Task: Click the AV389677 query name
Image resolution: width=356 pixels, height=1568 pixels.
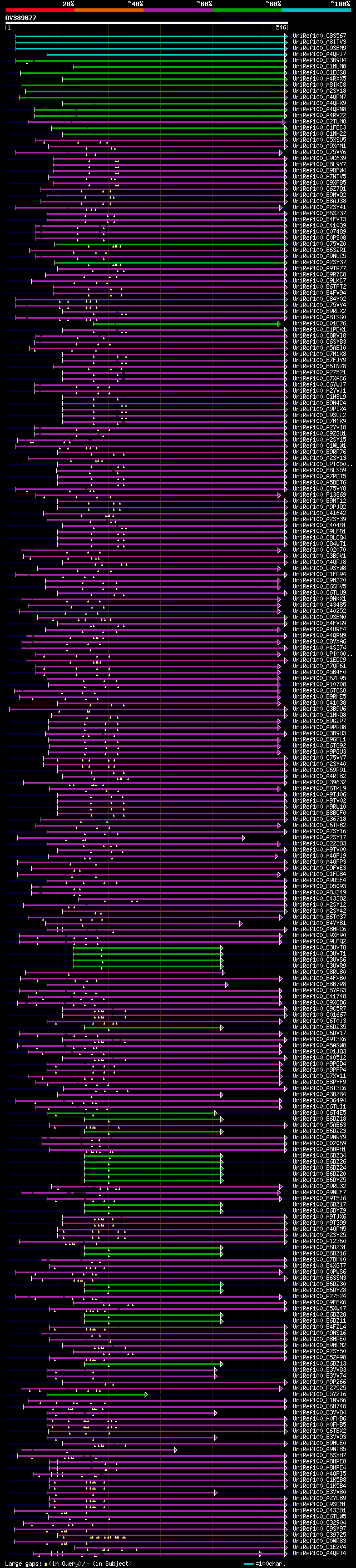Action: pyautogui.click(x=21, y=18)
